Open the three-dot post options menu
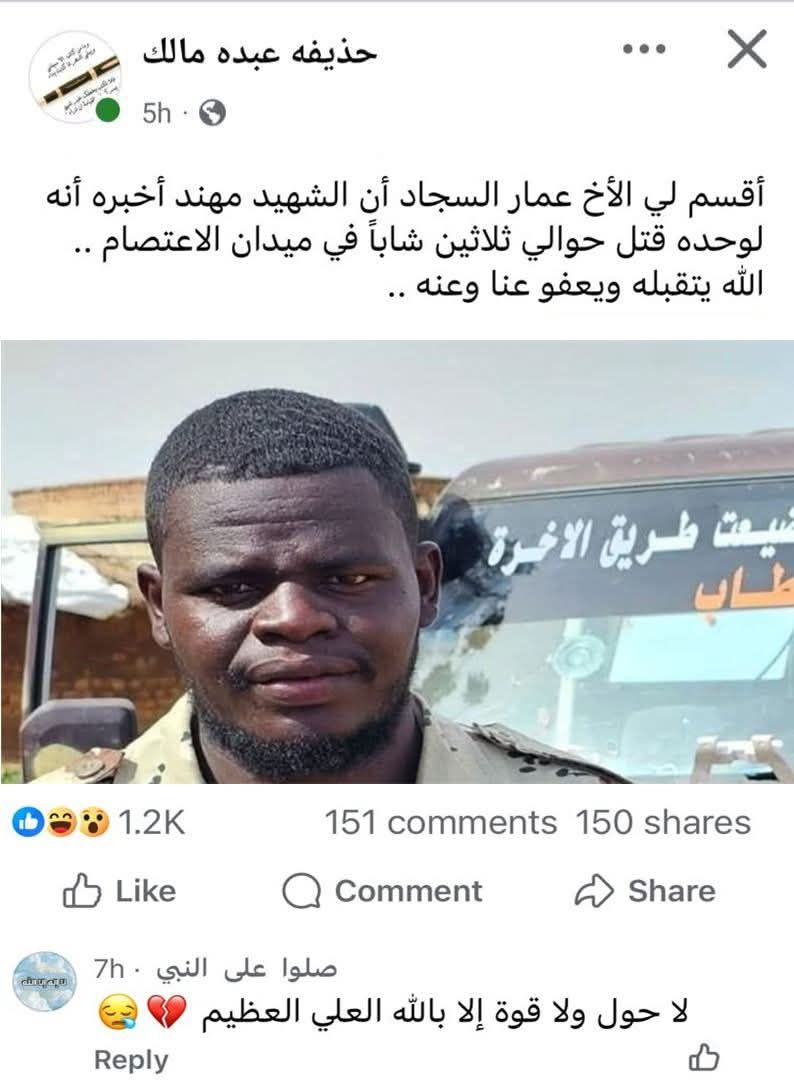 tap(644, 48)
